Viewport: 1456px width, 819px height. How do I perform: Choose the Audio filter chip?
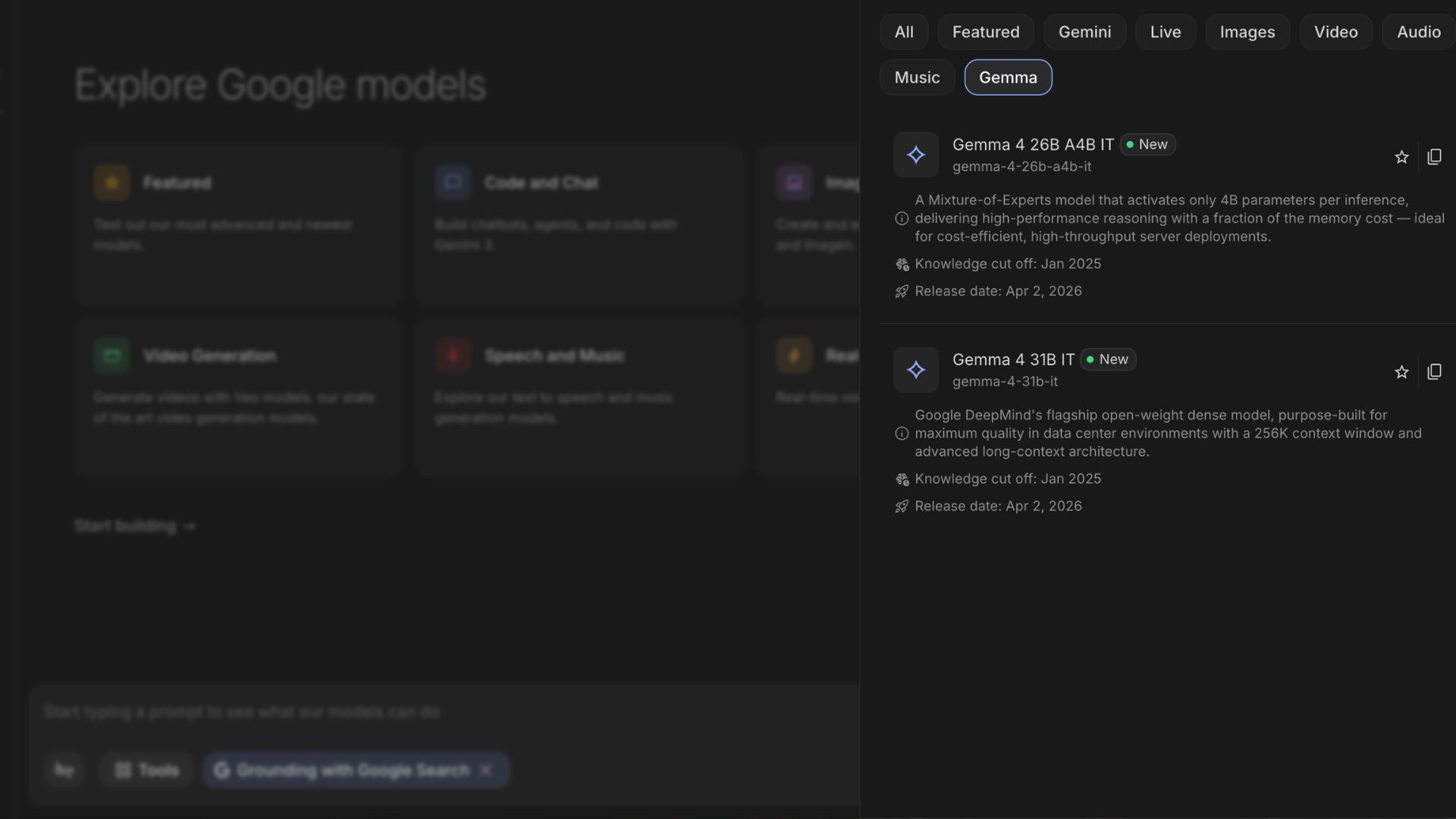click(x=1418, y=32)
